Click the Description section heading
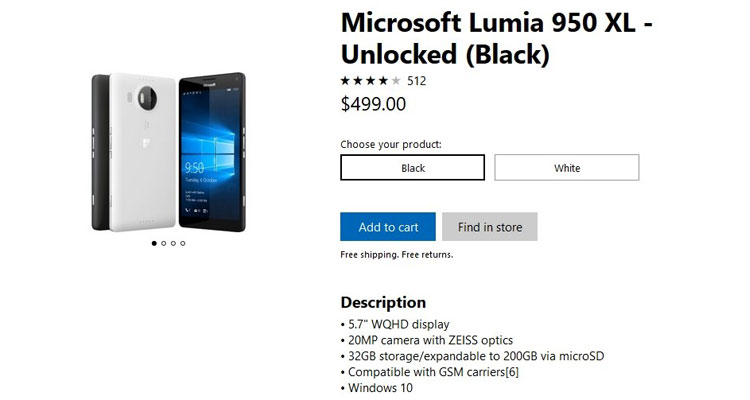This screenshot has height=400, width=750. [383, 302]
